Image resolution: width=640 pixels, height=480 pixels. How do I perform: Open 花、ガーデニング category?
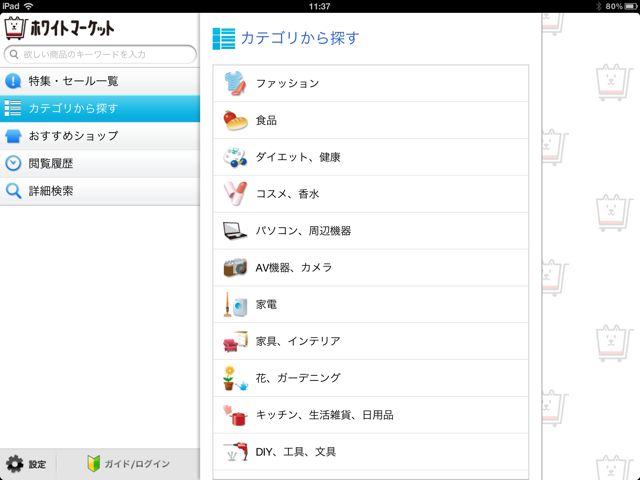point(371,378)
